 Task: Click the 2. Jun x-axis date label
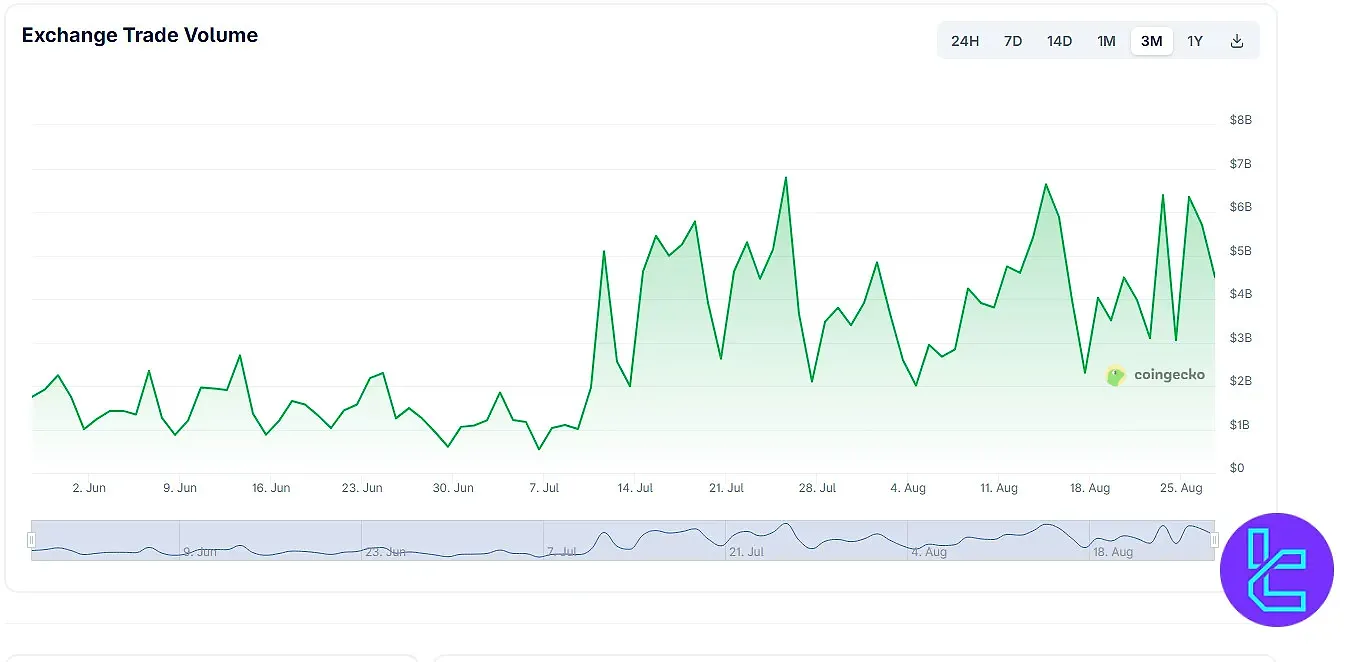coord(89,488)
